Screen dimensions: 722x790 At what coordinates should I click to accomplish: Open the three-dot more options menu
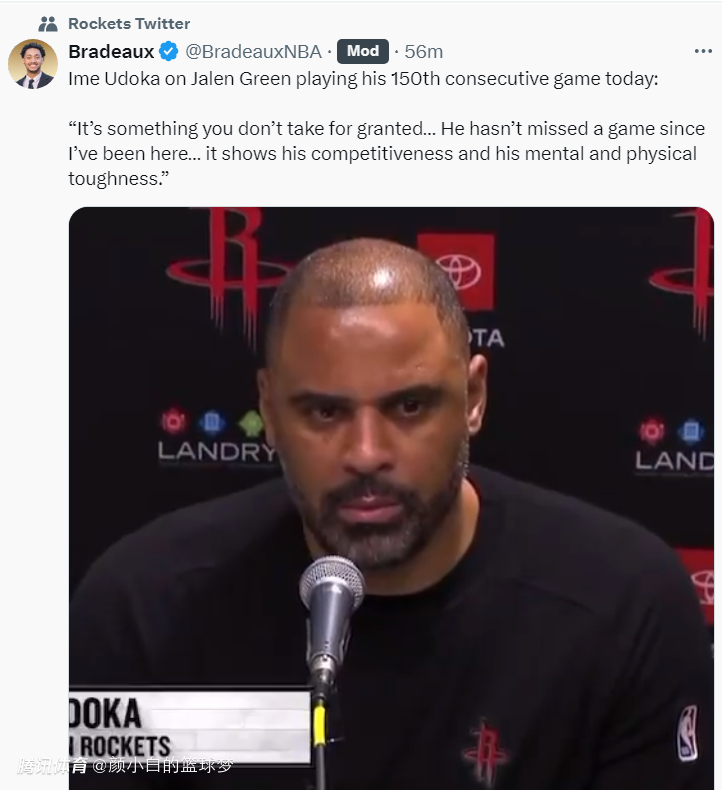point(703,51)
